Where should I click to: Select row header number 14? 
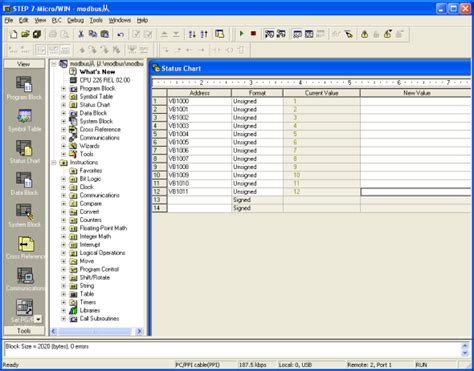159,208
